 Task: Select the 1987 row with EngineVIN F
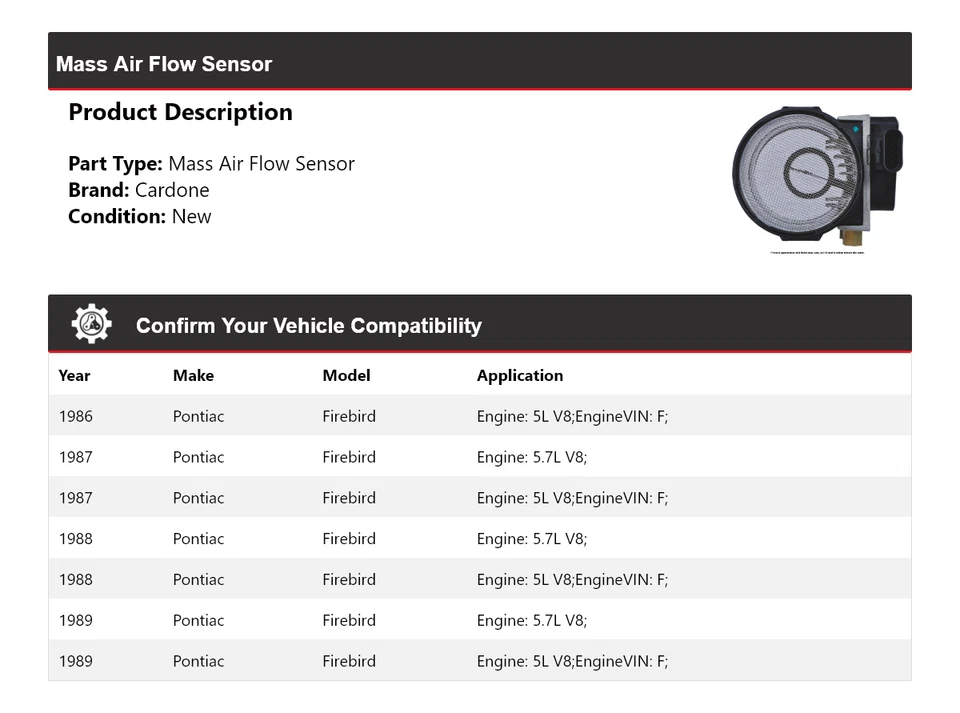pos(480,498)
